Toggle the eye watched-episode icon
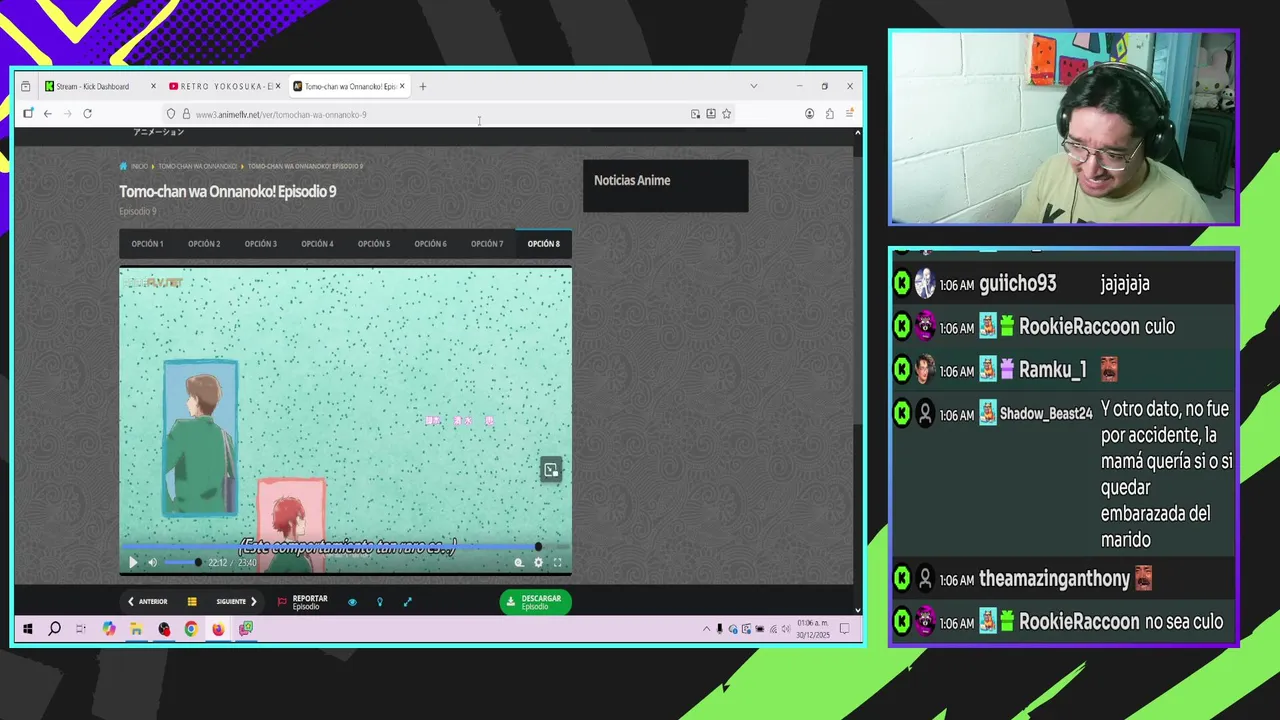Image resolution: width=1280 pixels, height=720 pixels. (x=352, y=602)
